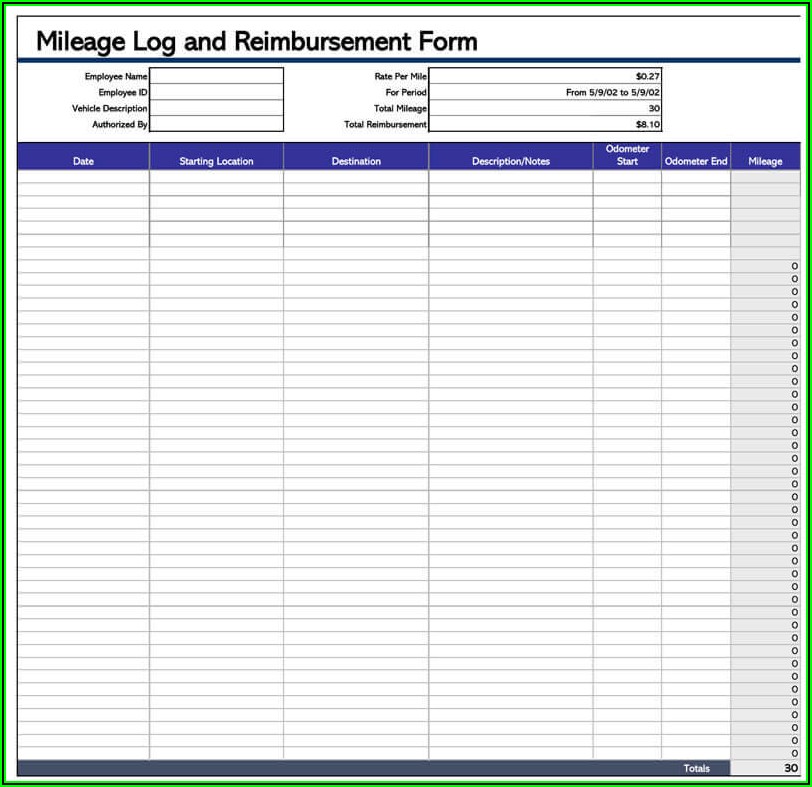Click the Rate Per Mile value cell
This screenshot has height=787, width=812.
[545, 76]
